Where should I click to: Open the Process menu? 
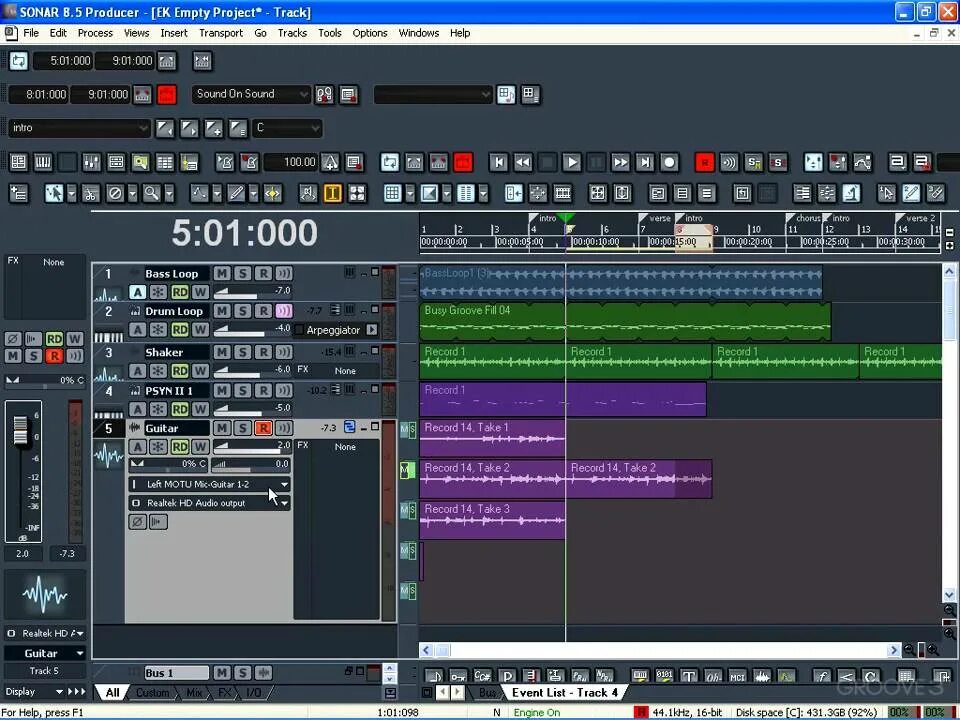point(95,33)
